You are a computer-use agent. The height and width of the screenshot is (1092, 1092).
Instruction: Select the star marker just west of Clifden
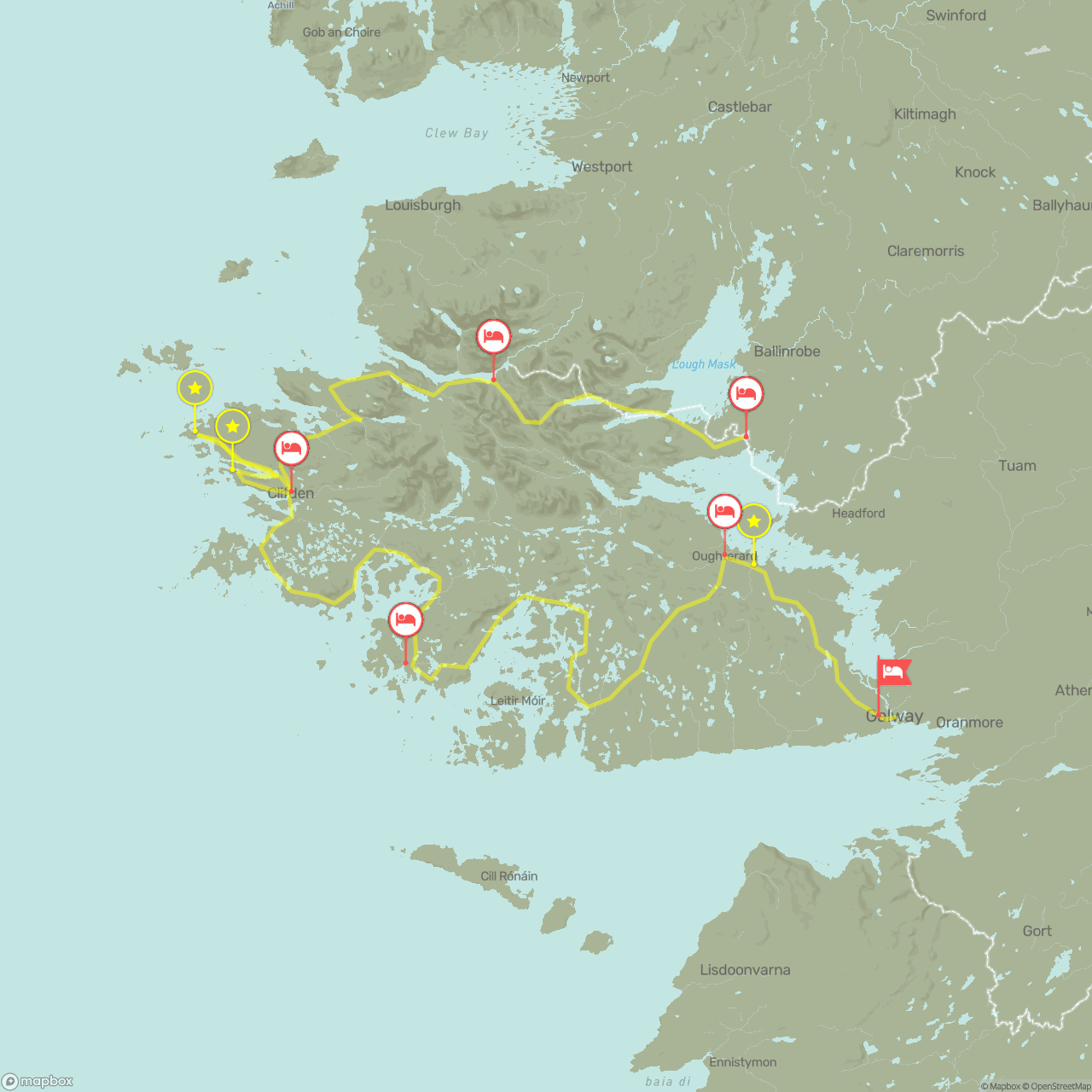click(232, 427)
